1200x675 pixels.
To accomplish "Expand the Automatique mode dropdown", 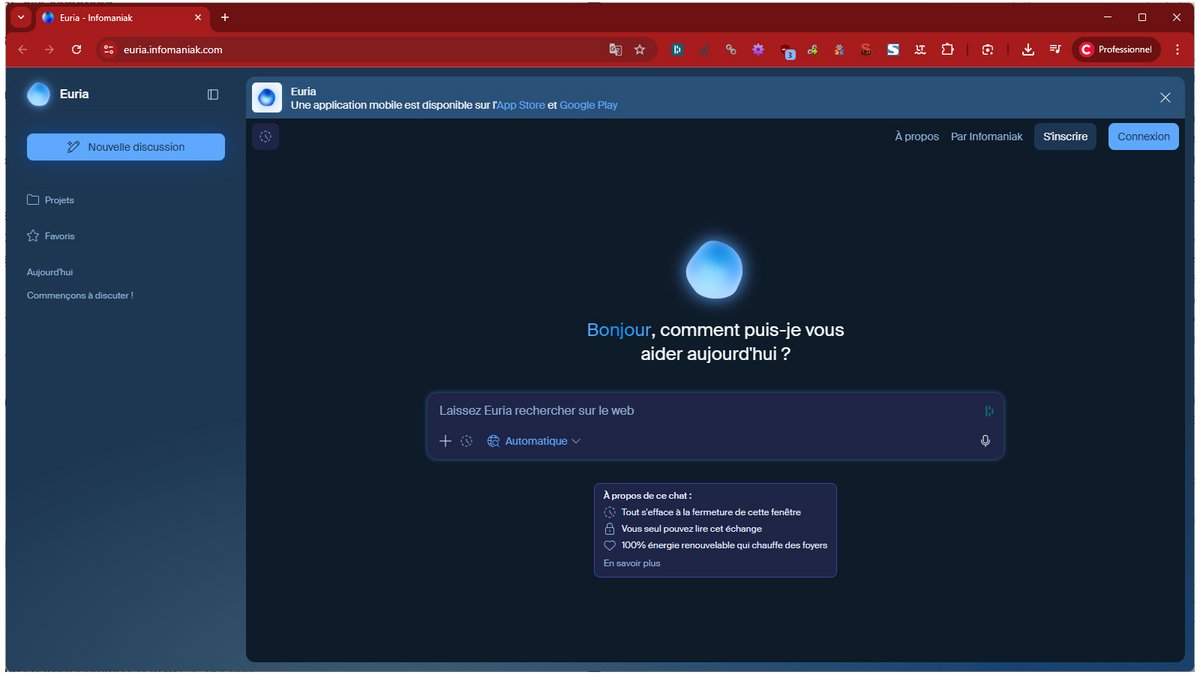I will tap(534, 441).
